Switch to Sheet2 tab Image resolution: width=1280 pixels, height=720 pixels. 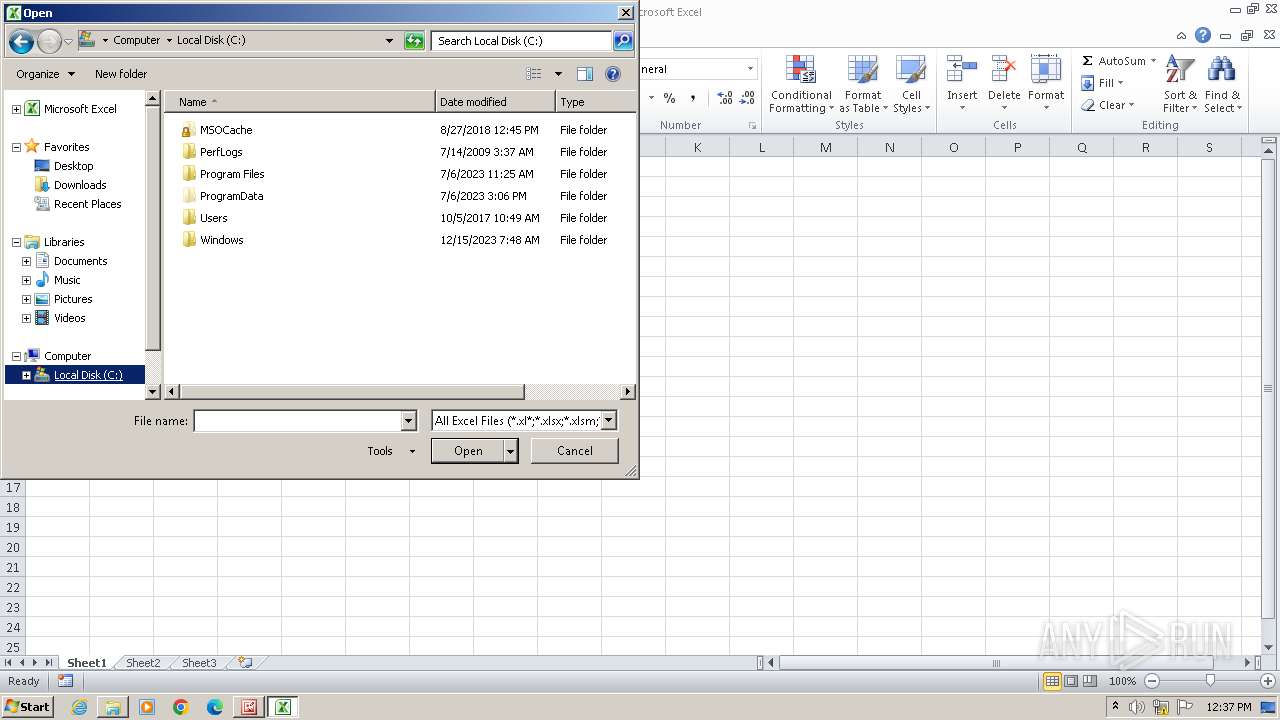coord(143,663)
